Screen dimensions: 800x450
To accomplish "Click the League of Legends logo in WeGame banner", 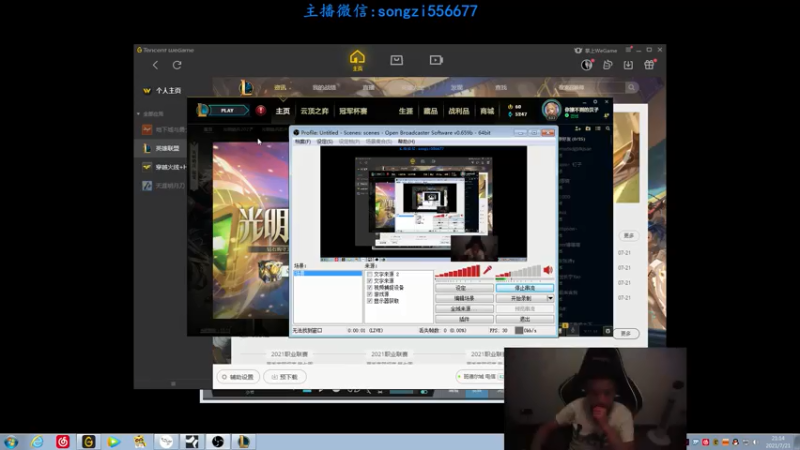I will pos(246,87).
